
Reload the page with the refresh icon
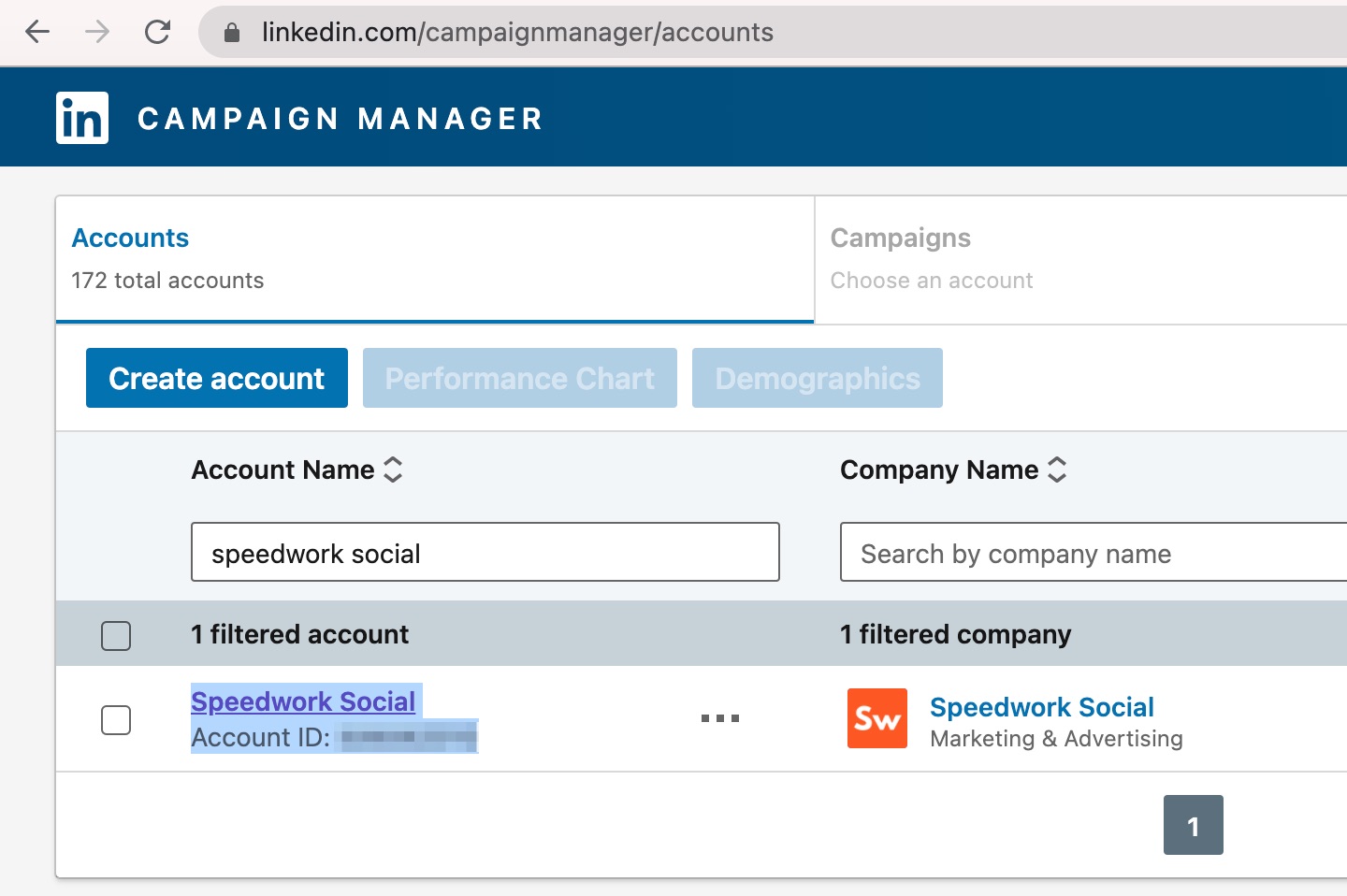157,32
